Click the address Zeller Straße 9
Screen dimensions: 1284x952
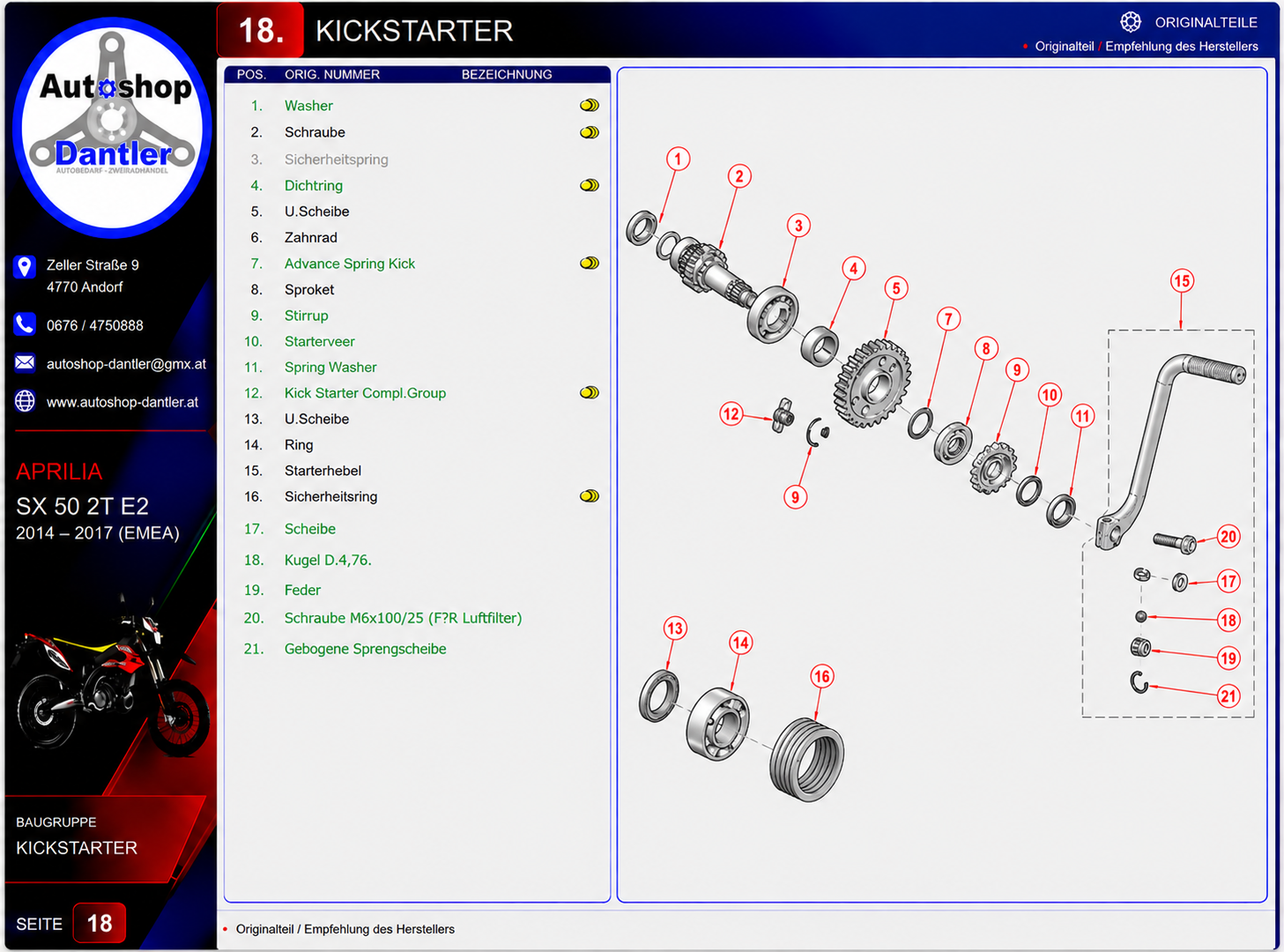click(93, 265)
